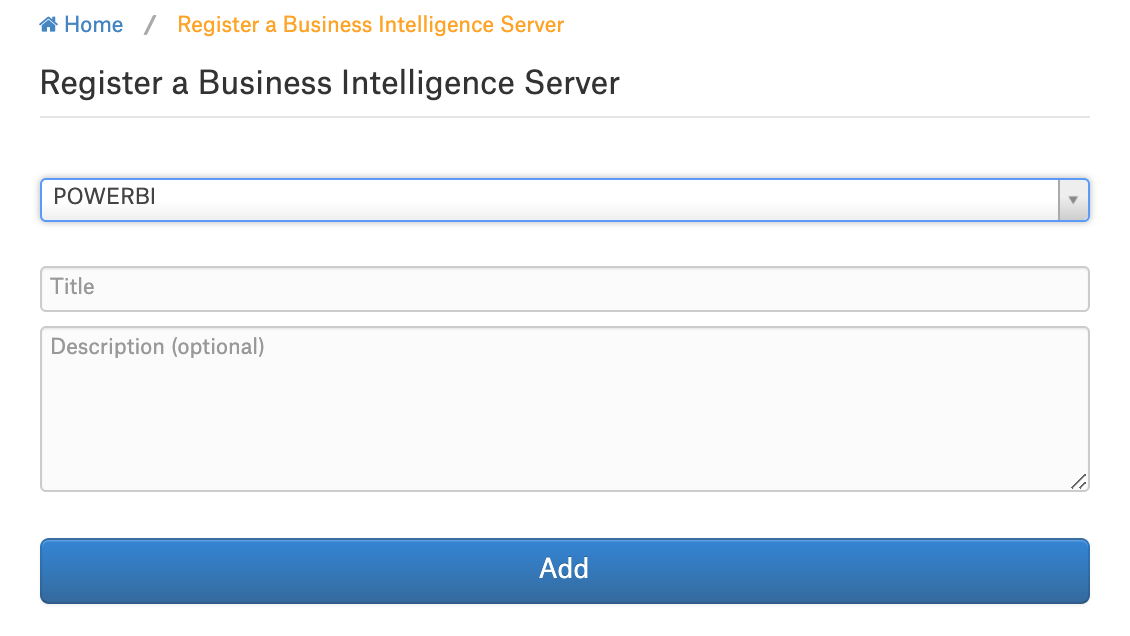This screenshot has width=1130, height=636.
Task: Click inside the Description (optional) textarea
Action: coord(564,409)
